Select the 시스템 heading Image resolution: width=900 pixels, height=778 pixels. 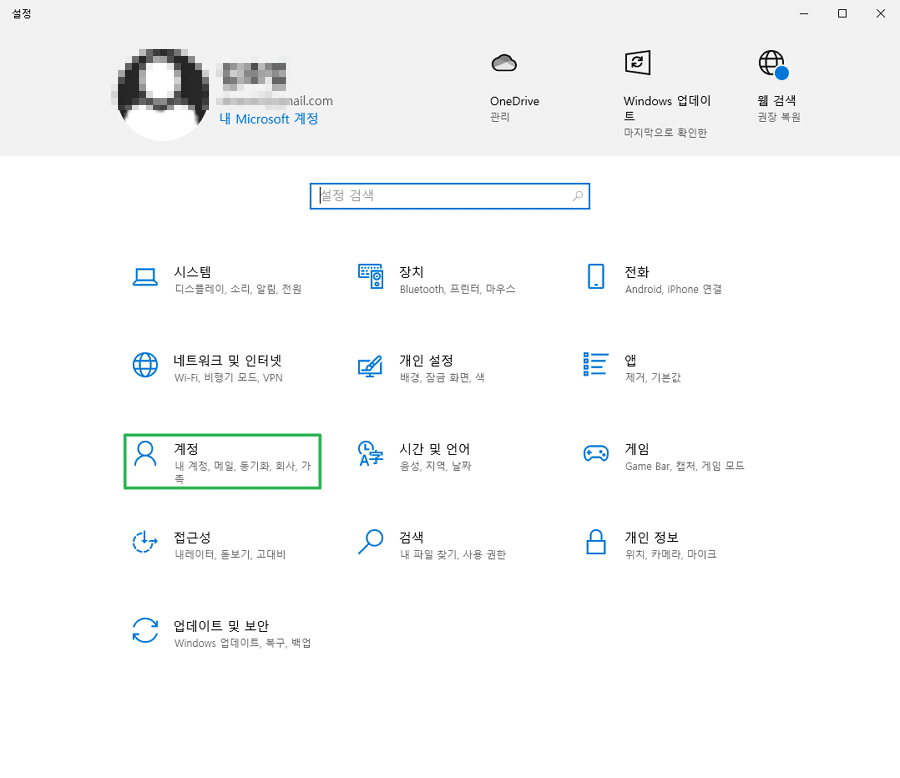click(x=192, y=272)
